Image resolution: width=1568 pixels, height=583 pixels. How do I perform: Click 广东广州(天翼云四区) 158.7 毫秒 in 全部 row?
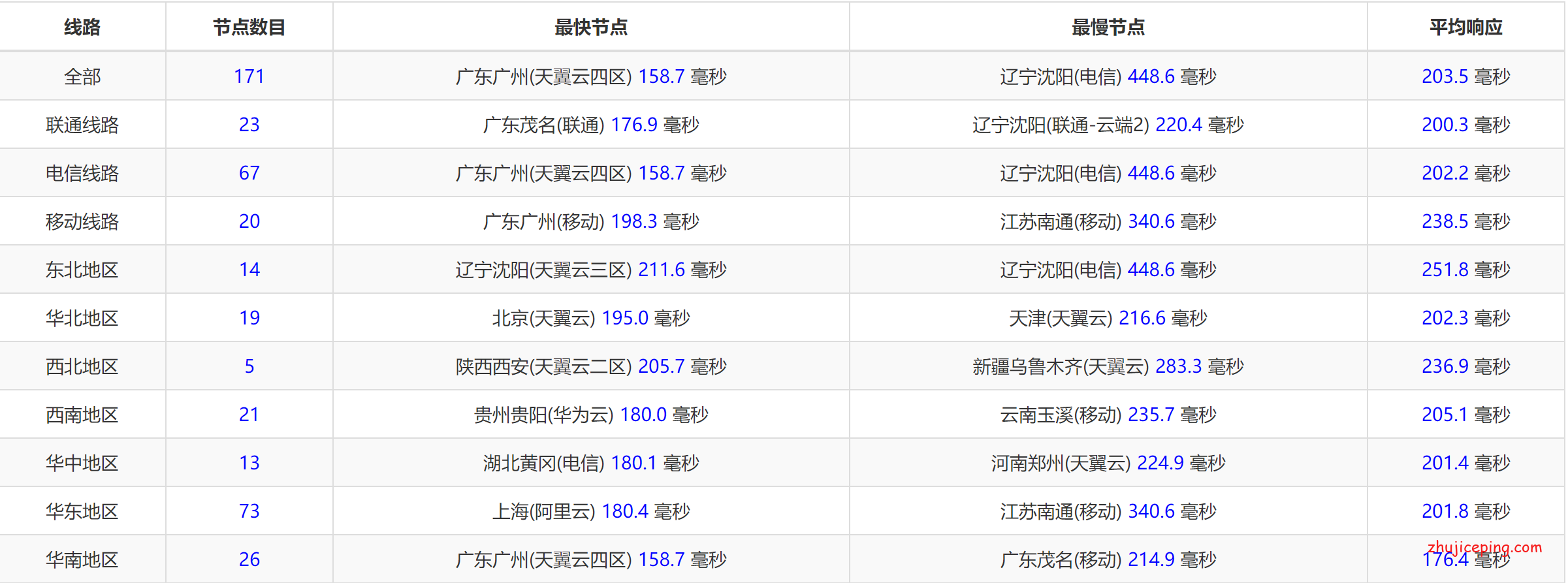coord(591,76)
